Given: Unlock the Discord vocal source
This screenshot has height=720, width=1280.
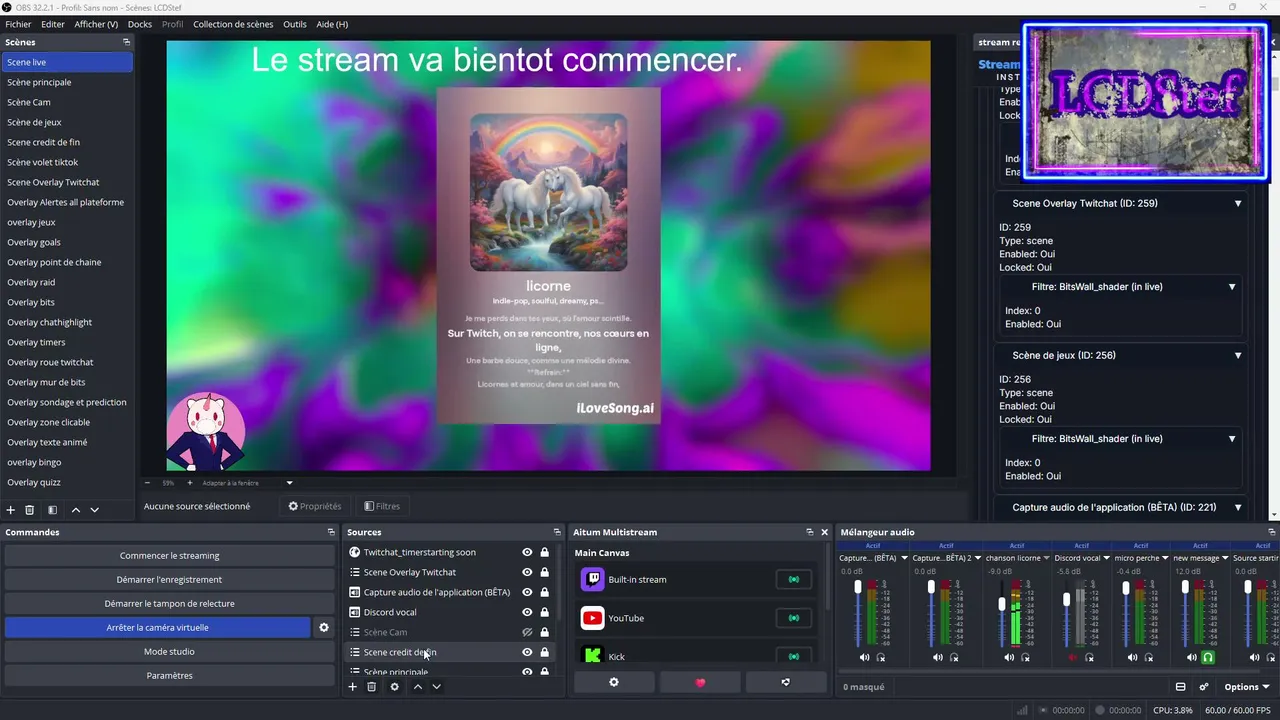Looking at the screenshot, I should coord(544,612).
